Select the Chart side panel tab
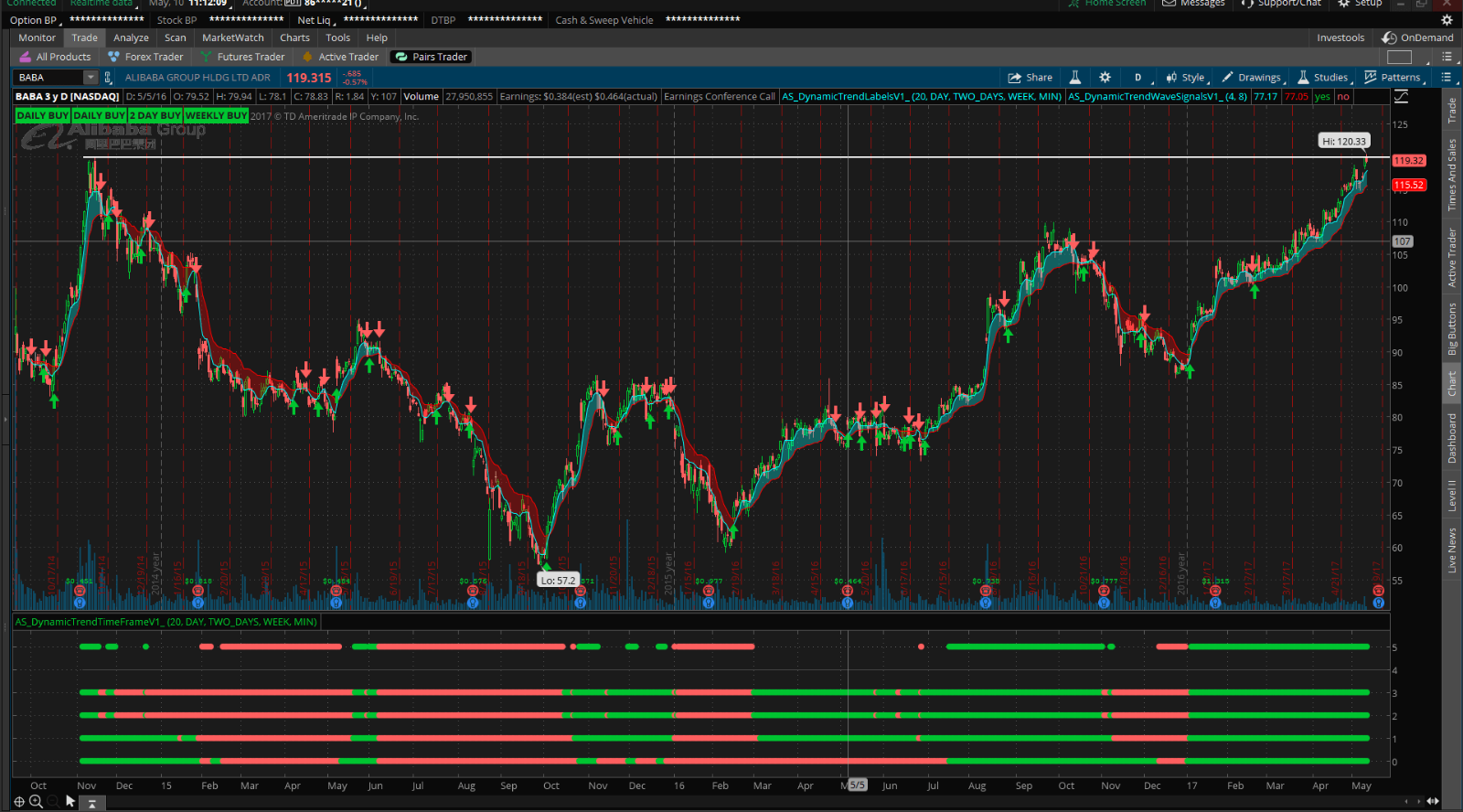Viewport: 1463px width, 812px height. pyautogui.click(x=1451, y=384)
